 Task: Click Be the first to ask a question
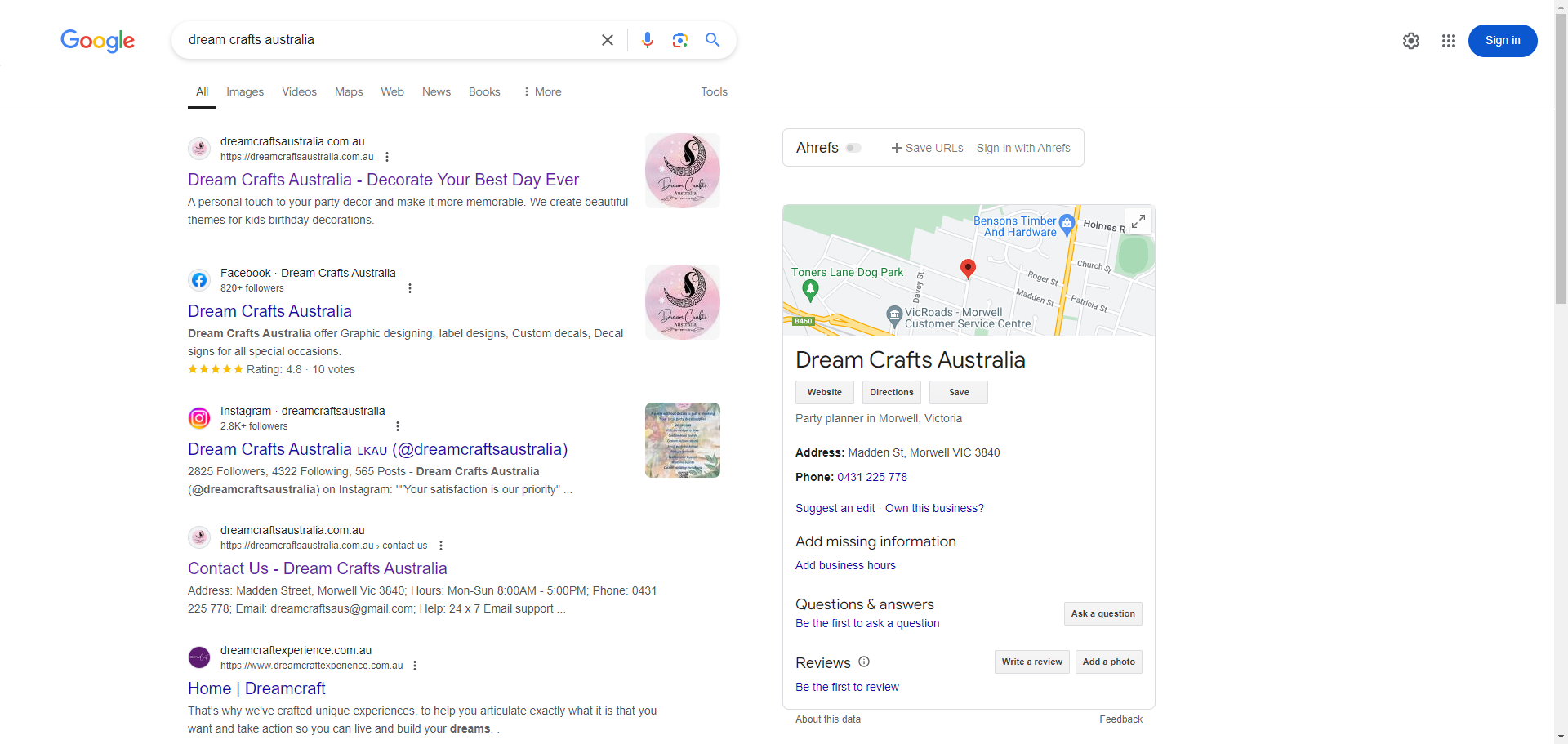point(867,623)
